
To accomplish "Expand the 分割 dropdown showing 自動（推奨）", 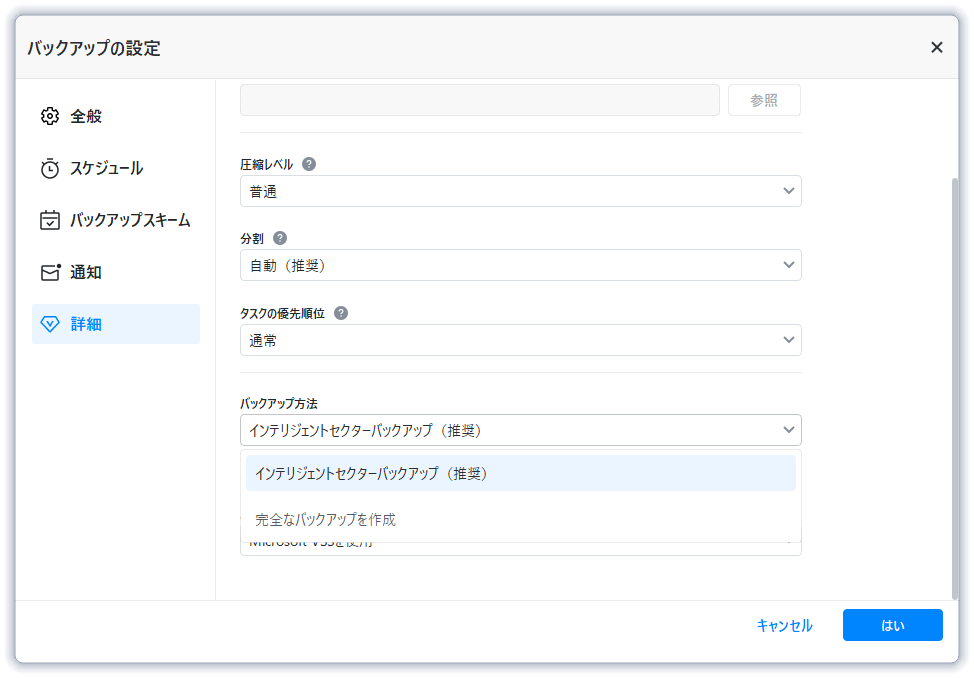I will click(x=520, y=265).
